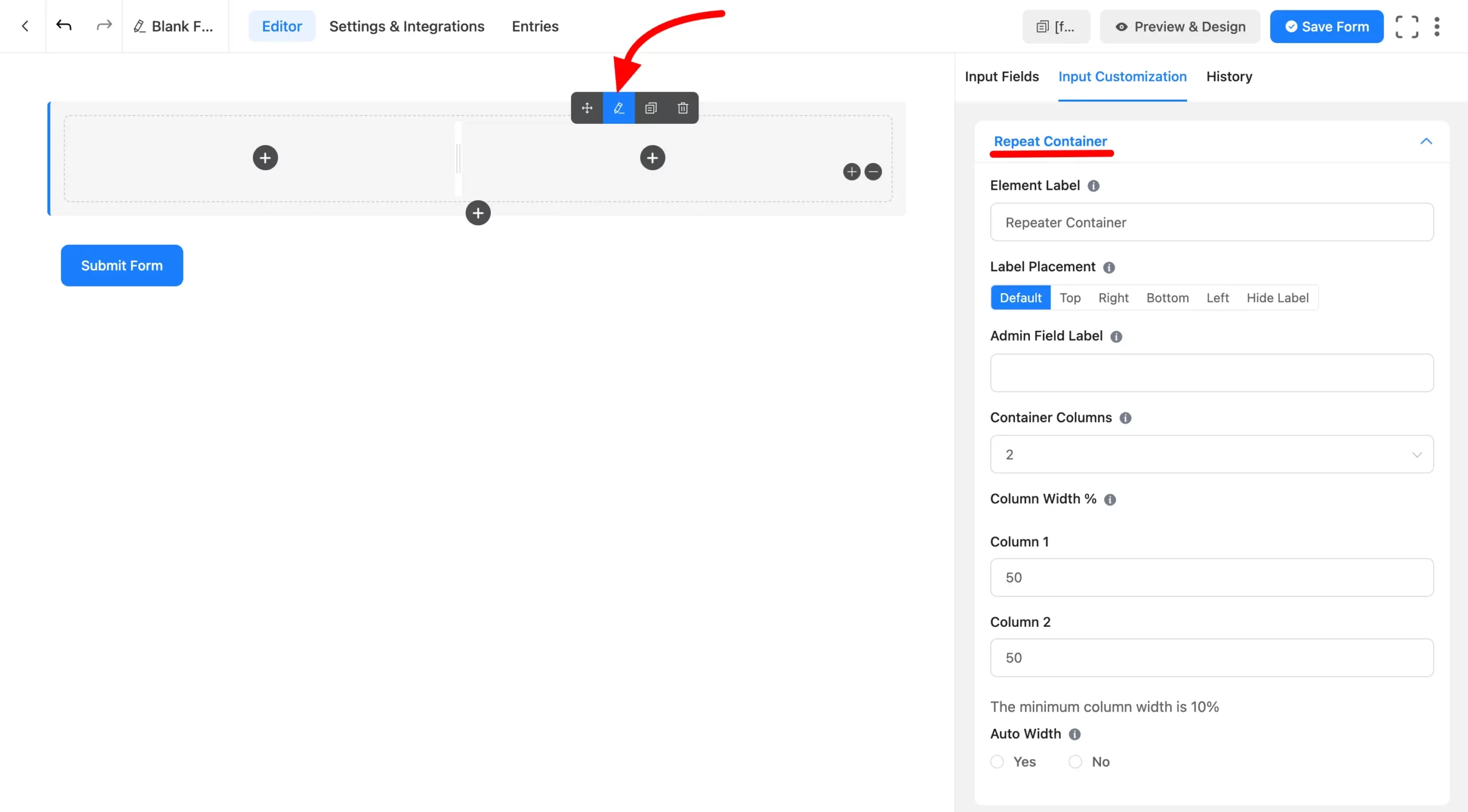Delete container with trash icon

tap(682, 108)
